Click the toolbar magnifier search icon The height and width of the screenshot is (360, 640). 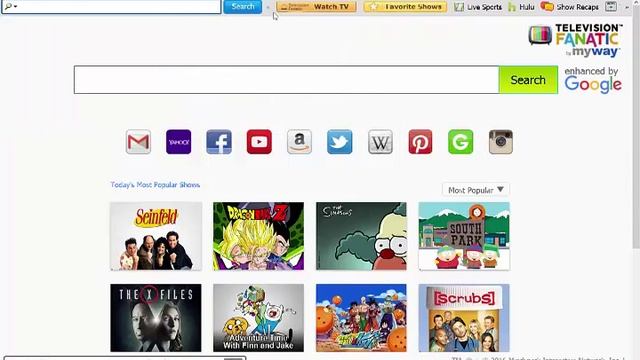point(8,7)
